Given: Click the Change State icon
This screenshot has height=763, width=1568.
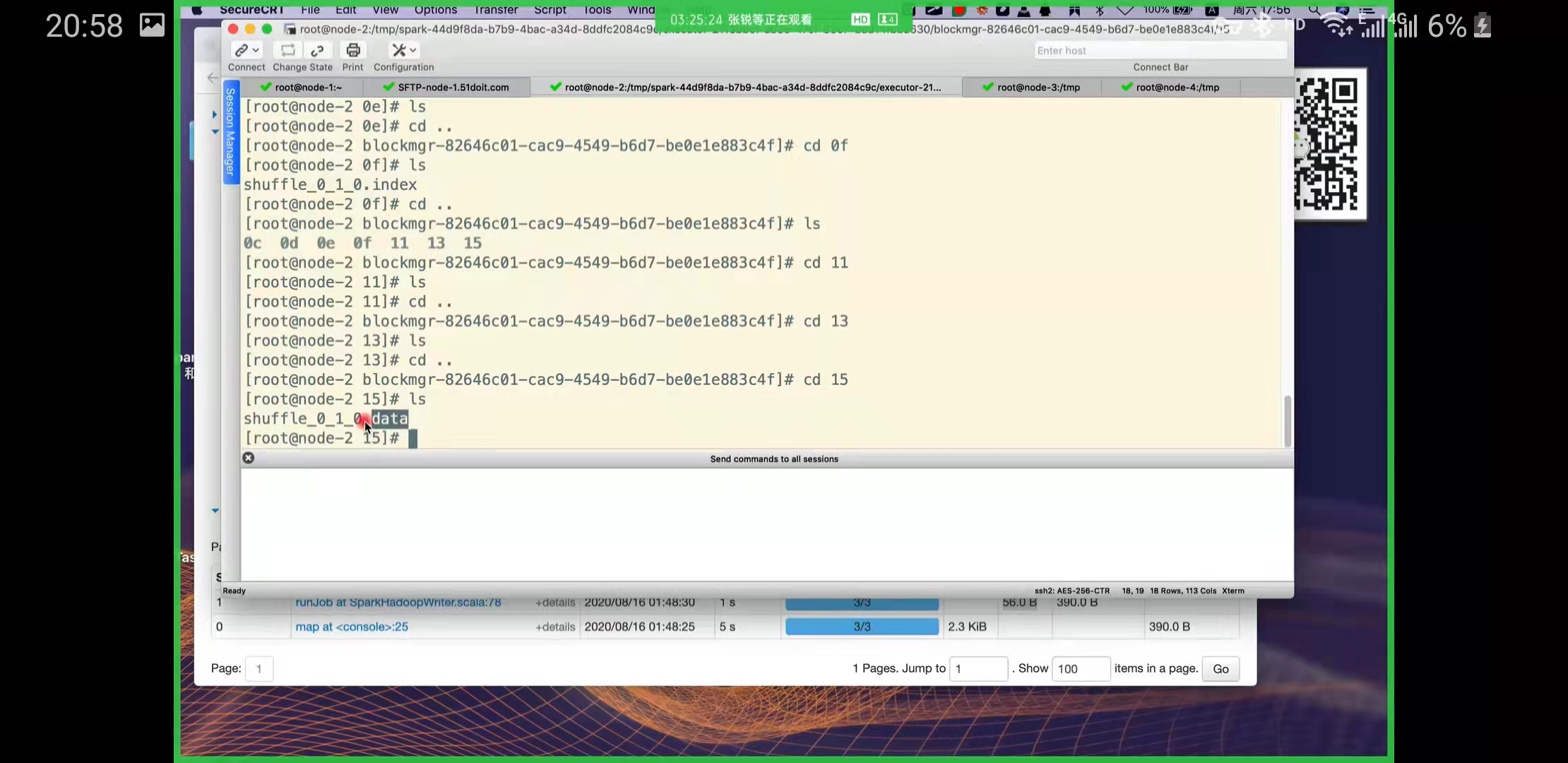Looking at the screenshot, I should tap(287, 50).
